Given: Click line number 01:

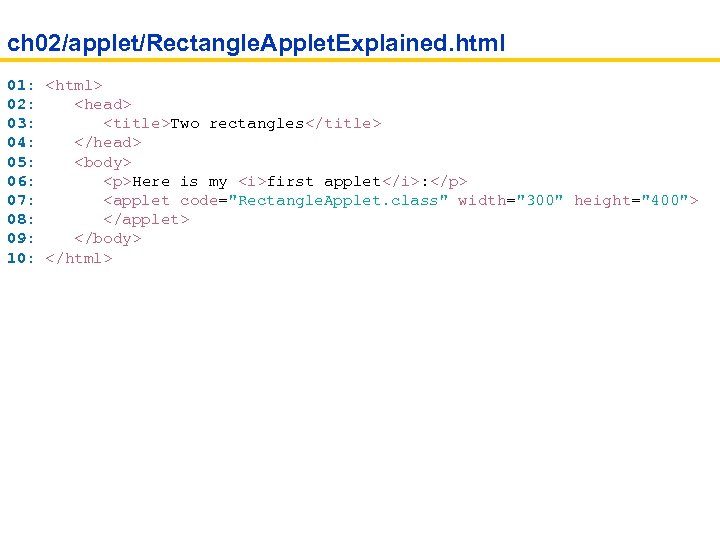Looking at the screenshot, I should coord(21,85).
